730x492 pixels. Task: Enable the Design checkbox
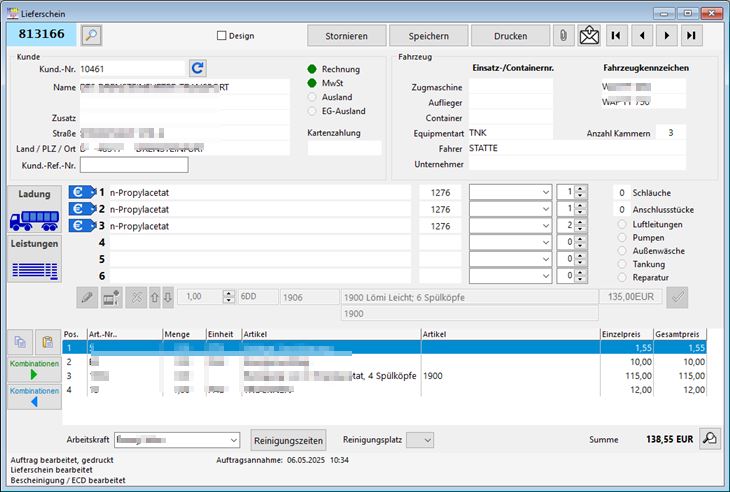click(x=222, y=36)
